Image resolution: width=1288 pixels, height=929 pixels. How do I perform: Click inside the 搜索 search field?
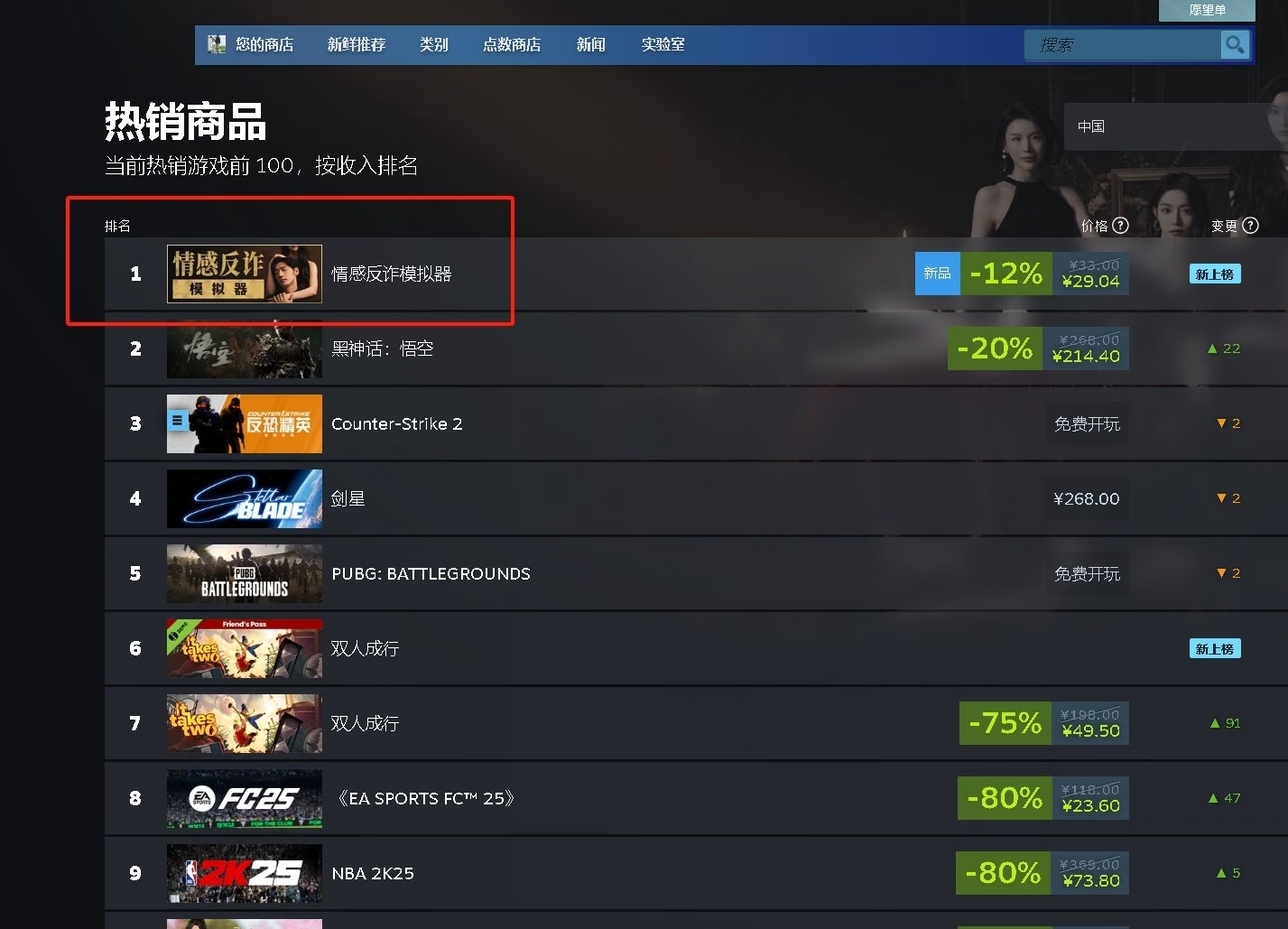[1122, 44]
